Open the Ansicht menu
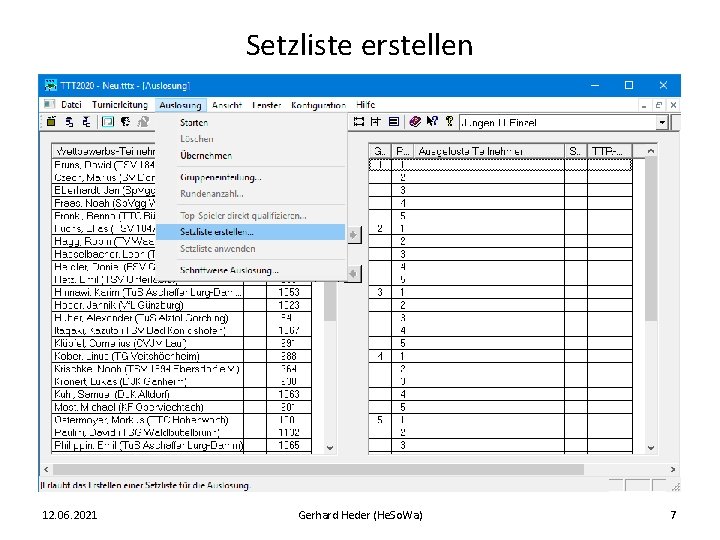The height and width of the screenshot is (540, 720). (227, 105)
